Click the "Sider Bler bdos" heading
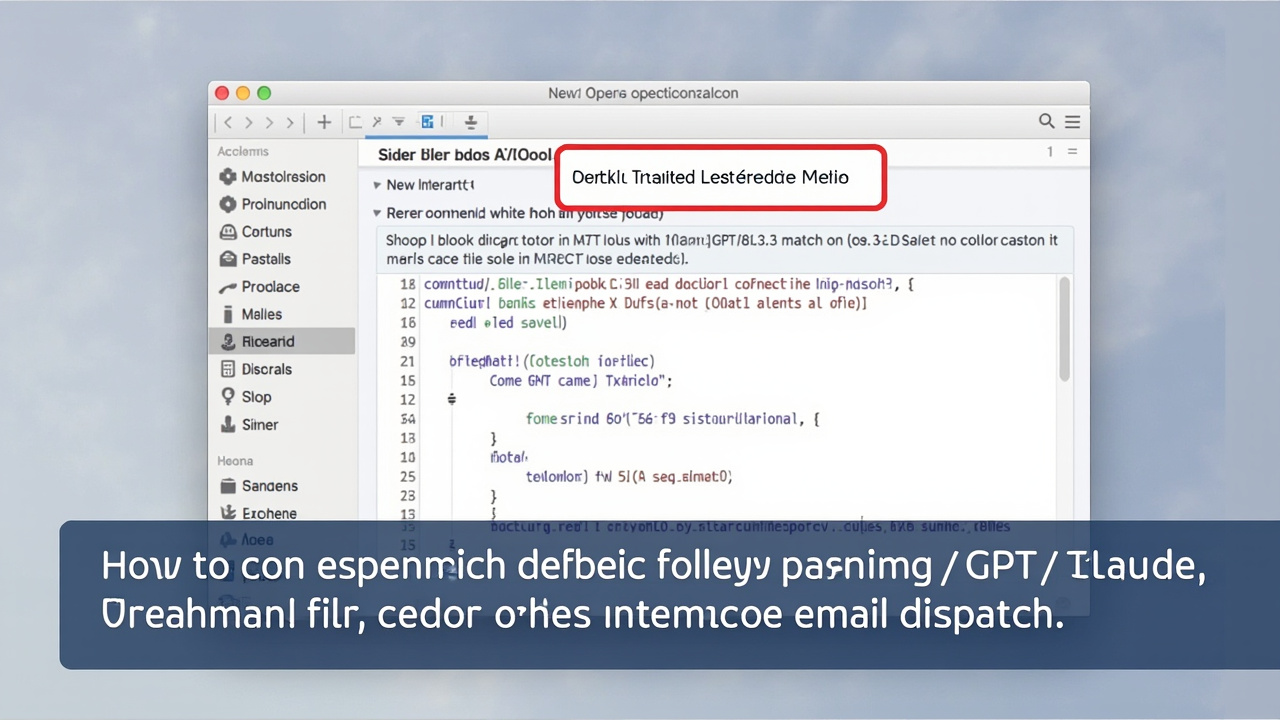 point(465,155)
